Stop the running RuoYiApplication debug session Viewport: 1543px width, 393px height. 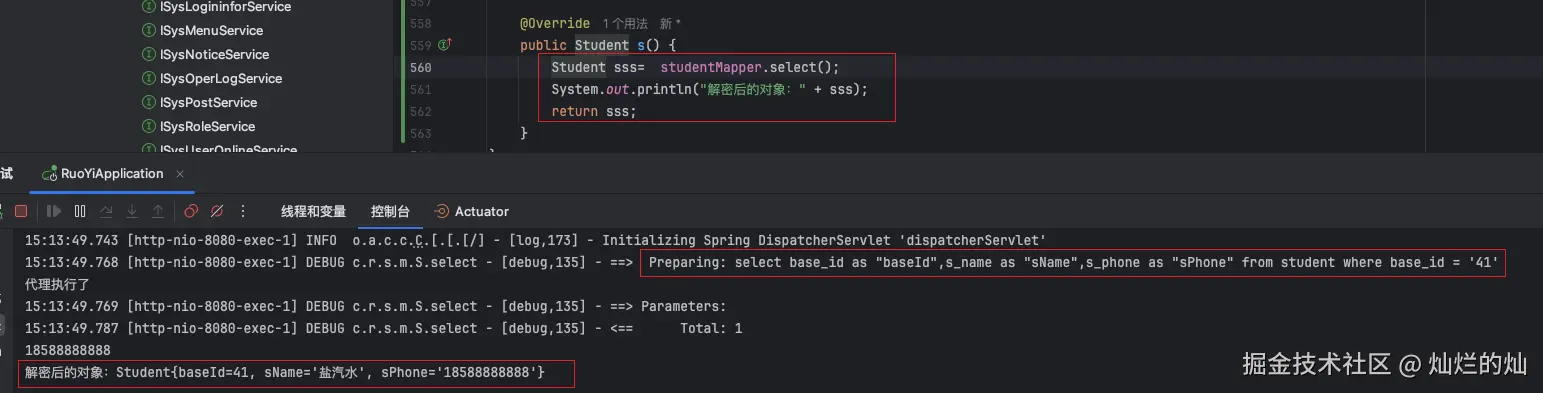pyautogui.click(x=20, y=211)
